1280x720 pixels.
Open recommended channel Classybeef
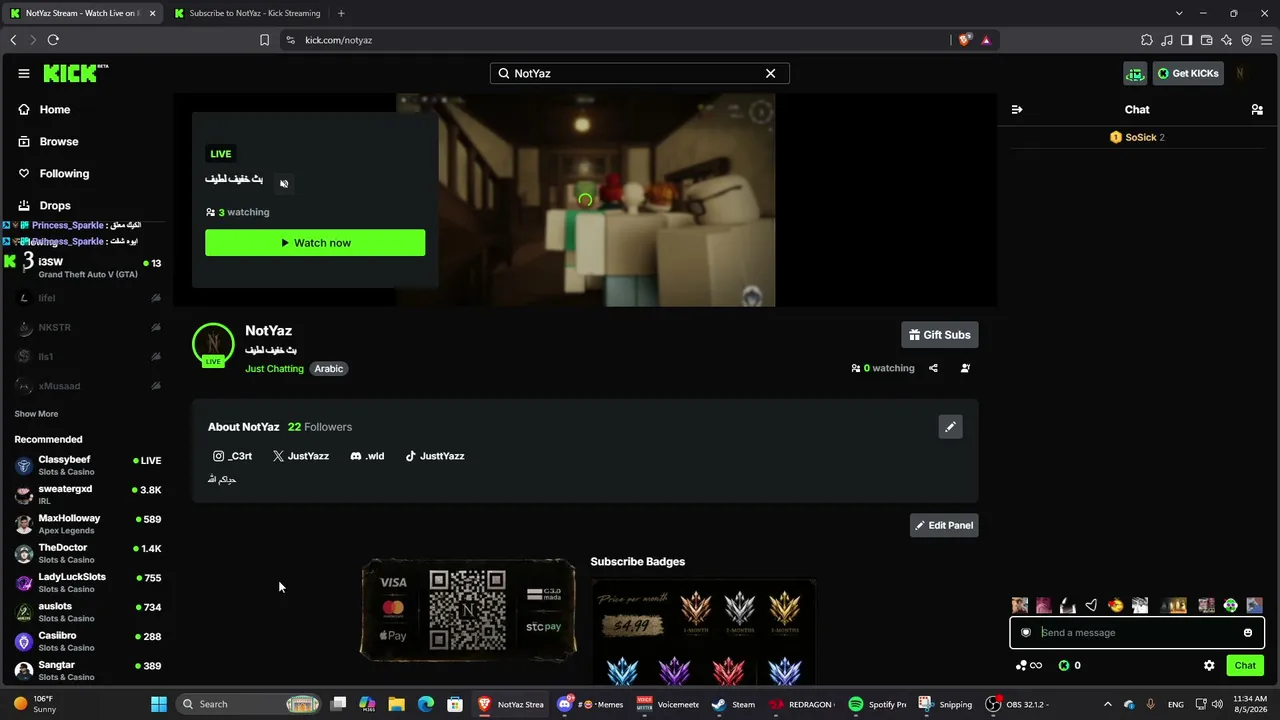tap(88, 465)
